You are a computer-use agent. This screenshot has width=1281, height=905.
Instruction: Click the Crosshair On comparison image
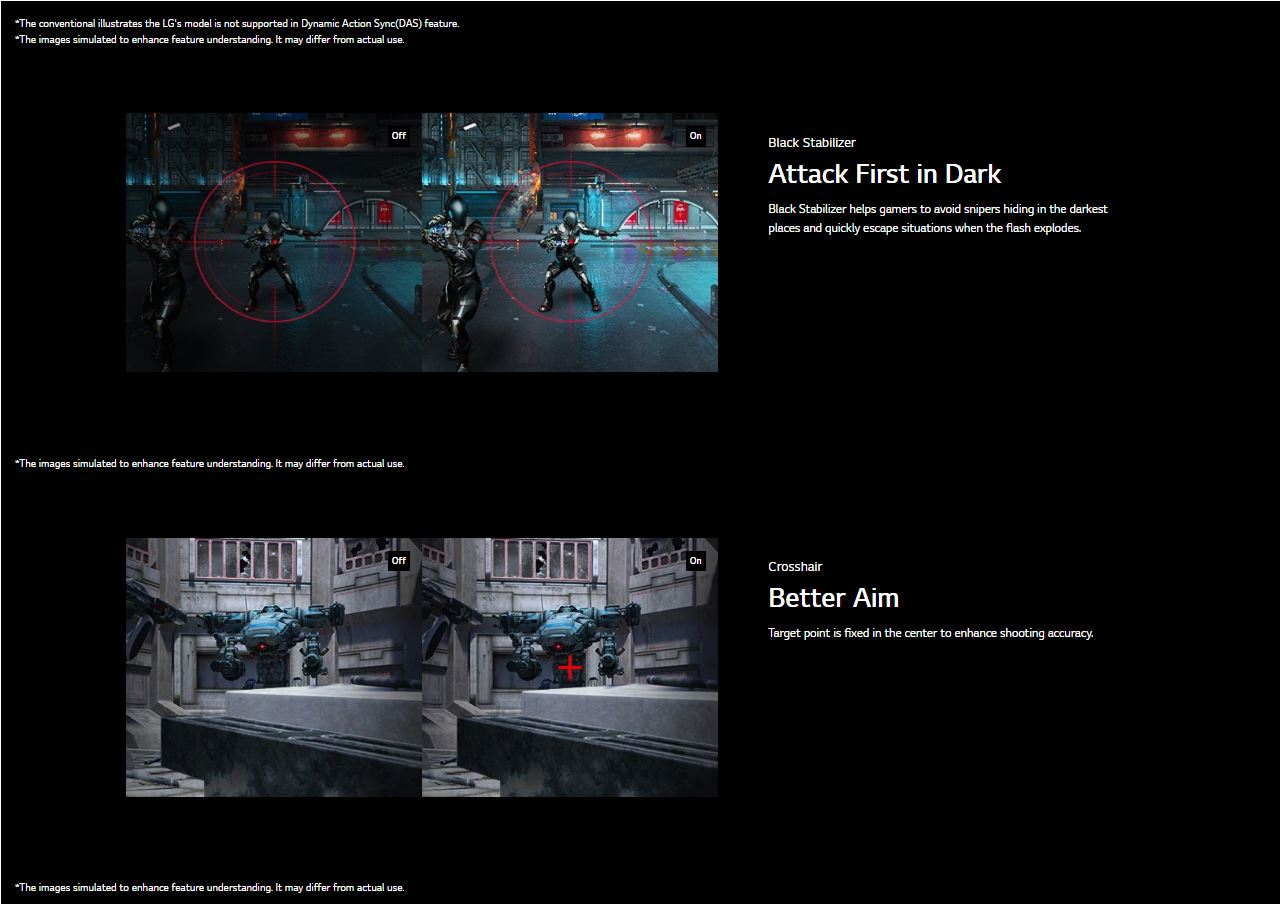pyautogui.click(x=570, y=667)
